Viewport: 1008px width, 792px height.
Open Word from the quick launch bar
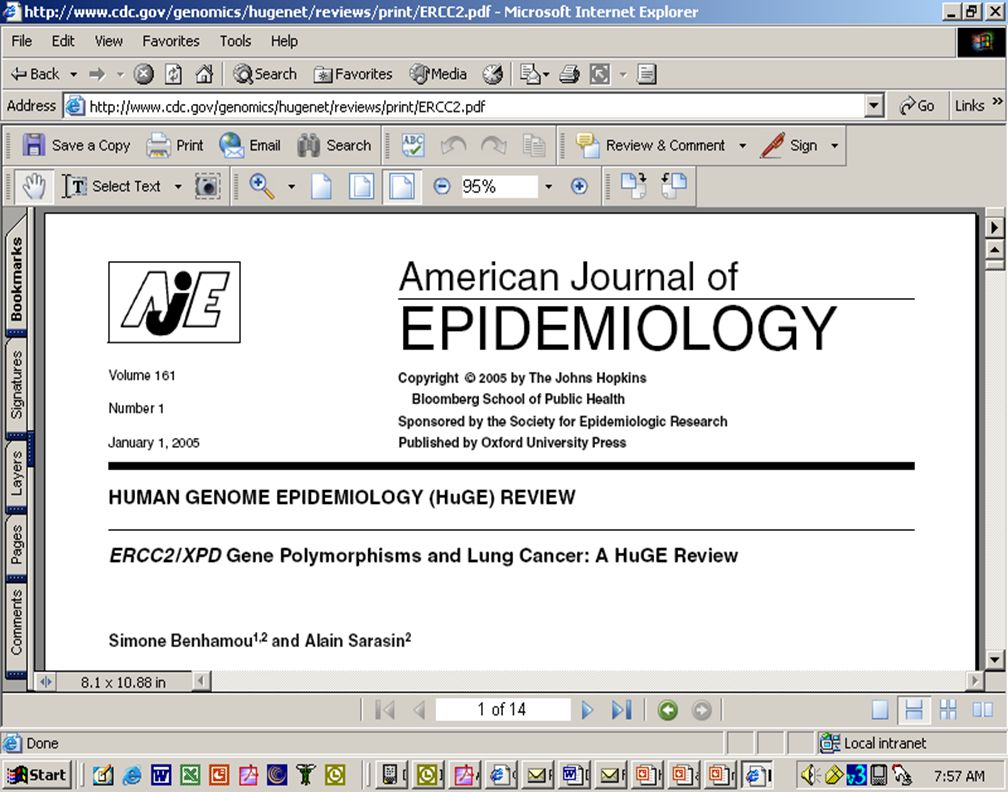coord(161,775)
